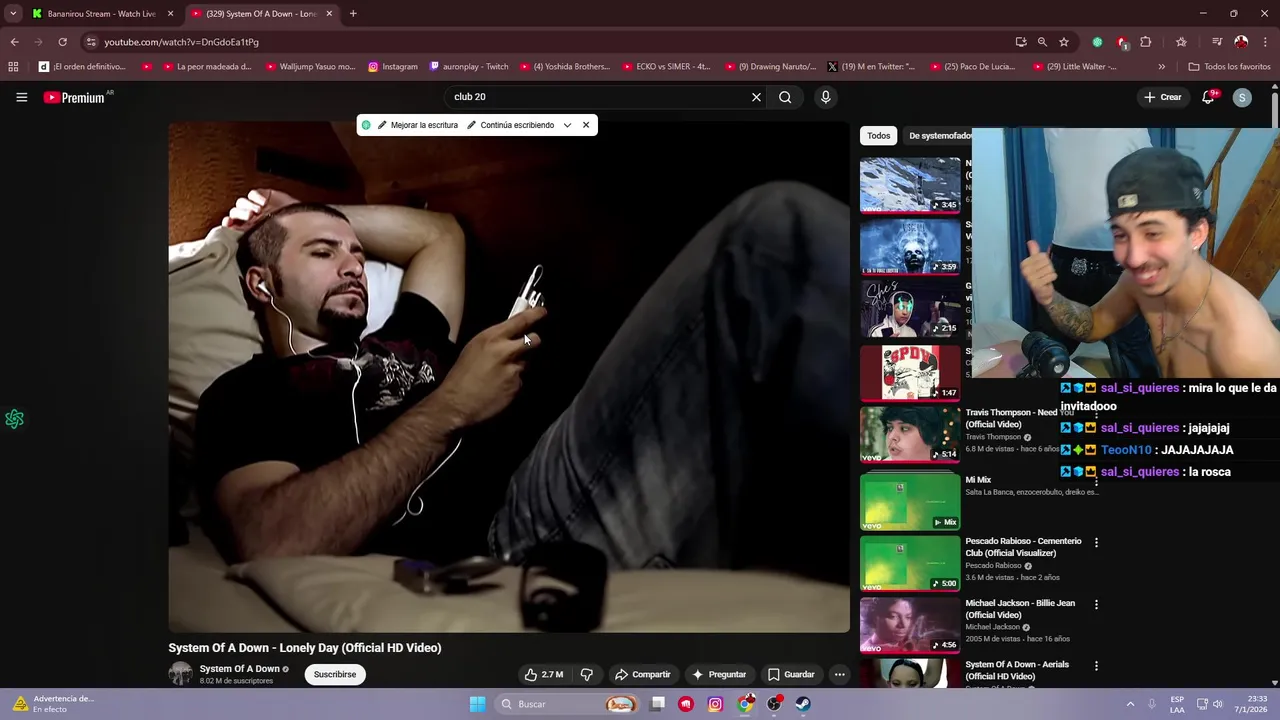
Task: Clear the 'club 20' search text
Action: click(756, 97)
